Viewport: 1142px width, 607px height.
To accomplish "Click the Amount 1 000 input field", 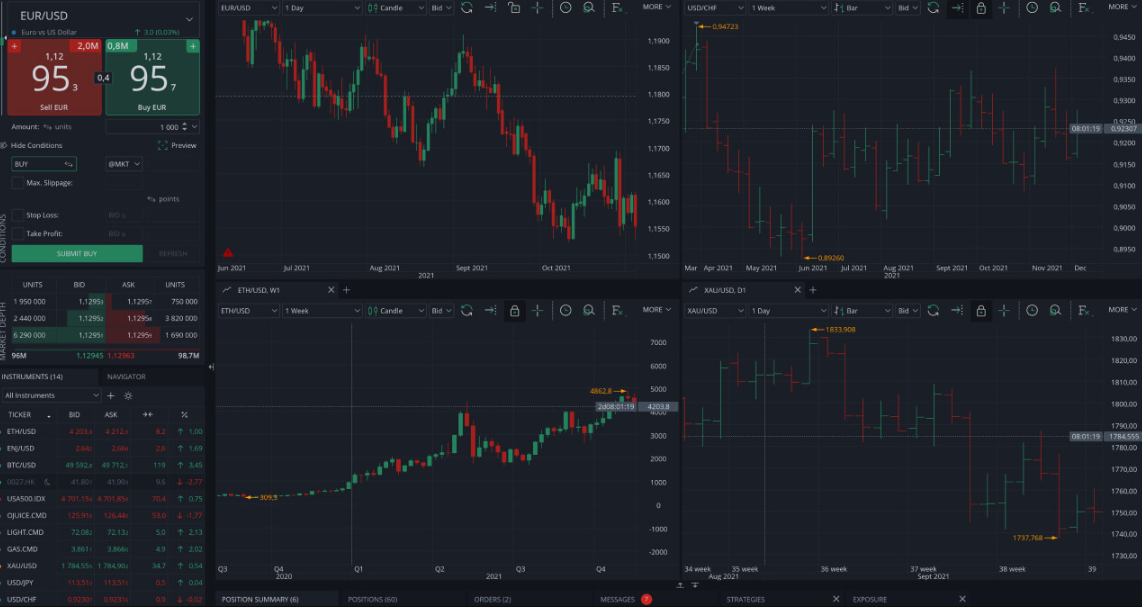I will (153, 127).
